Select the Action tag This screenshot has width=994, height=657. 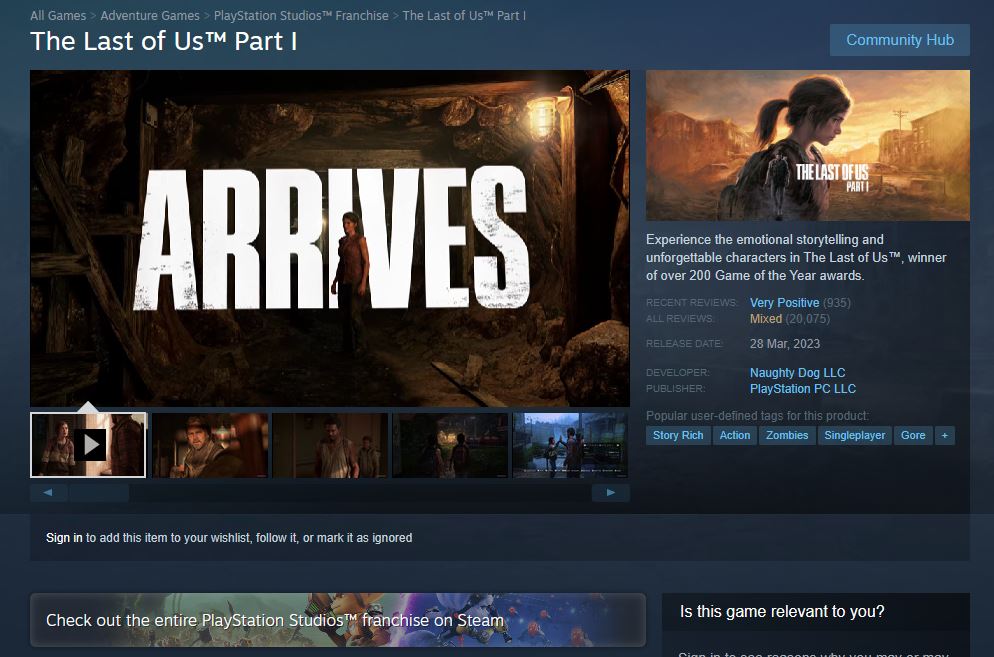tap(735, 435)
